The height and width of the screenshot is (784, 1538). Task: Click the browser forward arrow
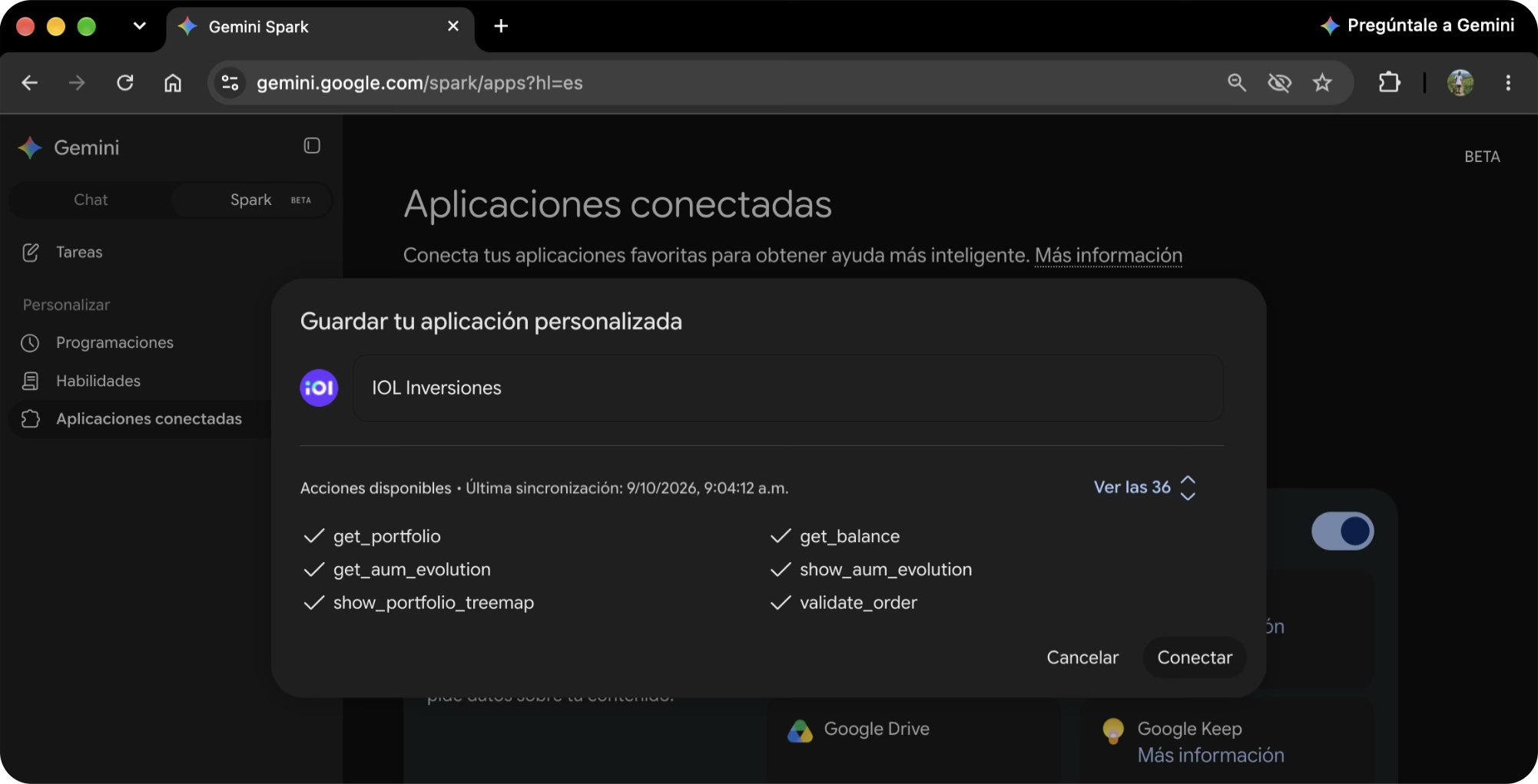[x=77, y=83]
